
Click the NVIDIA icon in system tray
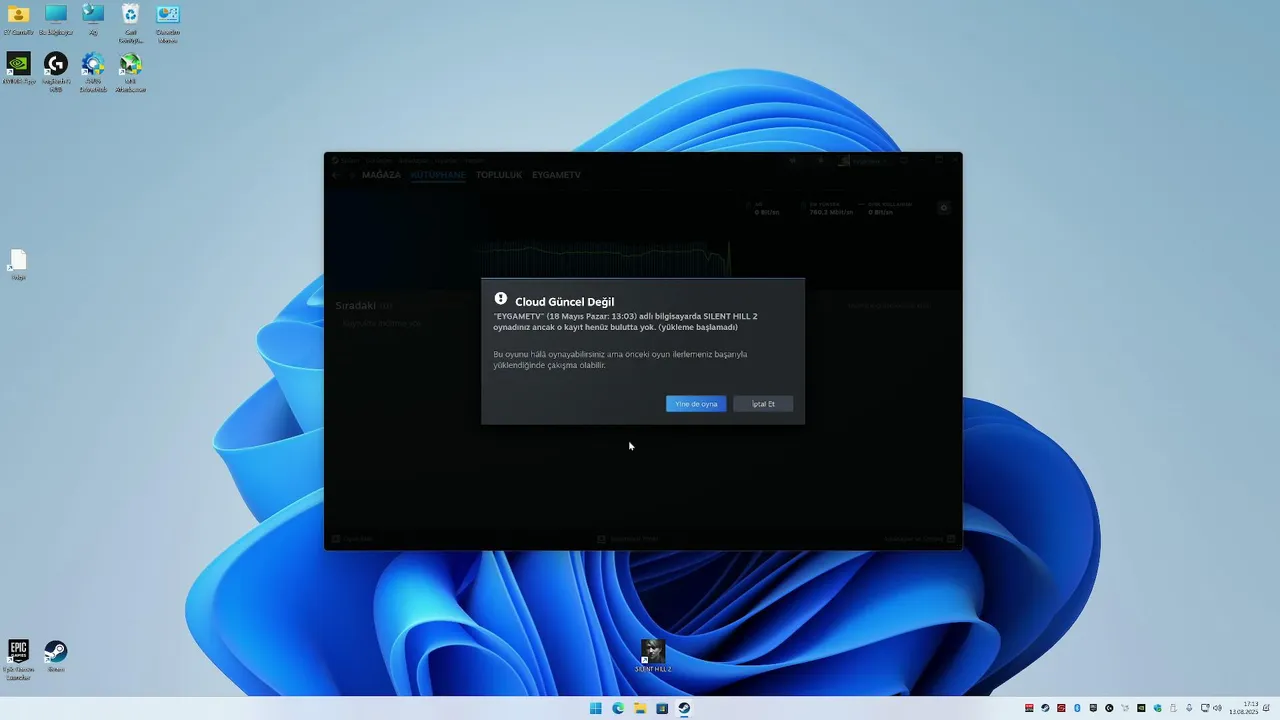1141,708
